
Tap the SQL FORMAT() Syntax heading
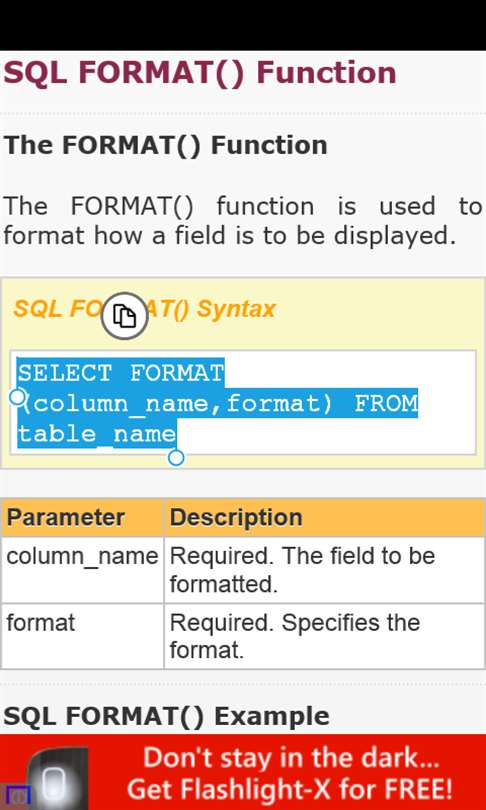click(145, 309)
